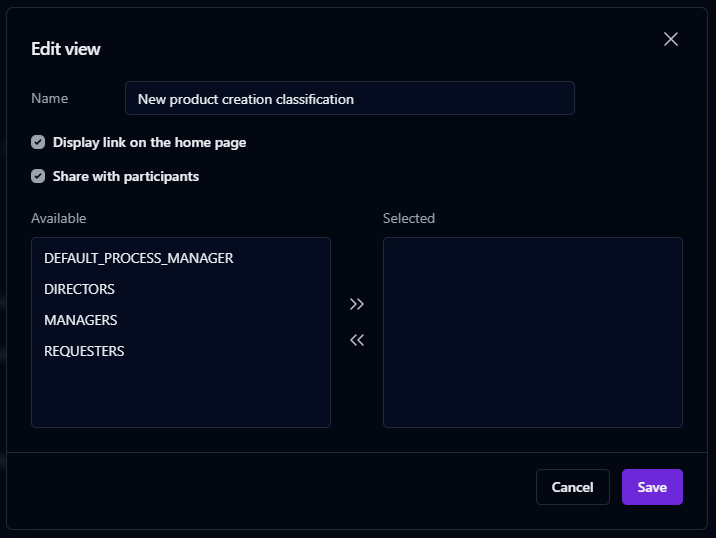Click the Edit view dialog title
This screenshot has height=538, width=716.
click(x=66, y=49)
